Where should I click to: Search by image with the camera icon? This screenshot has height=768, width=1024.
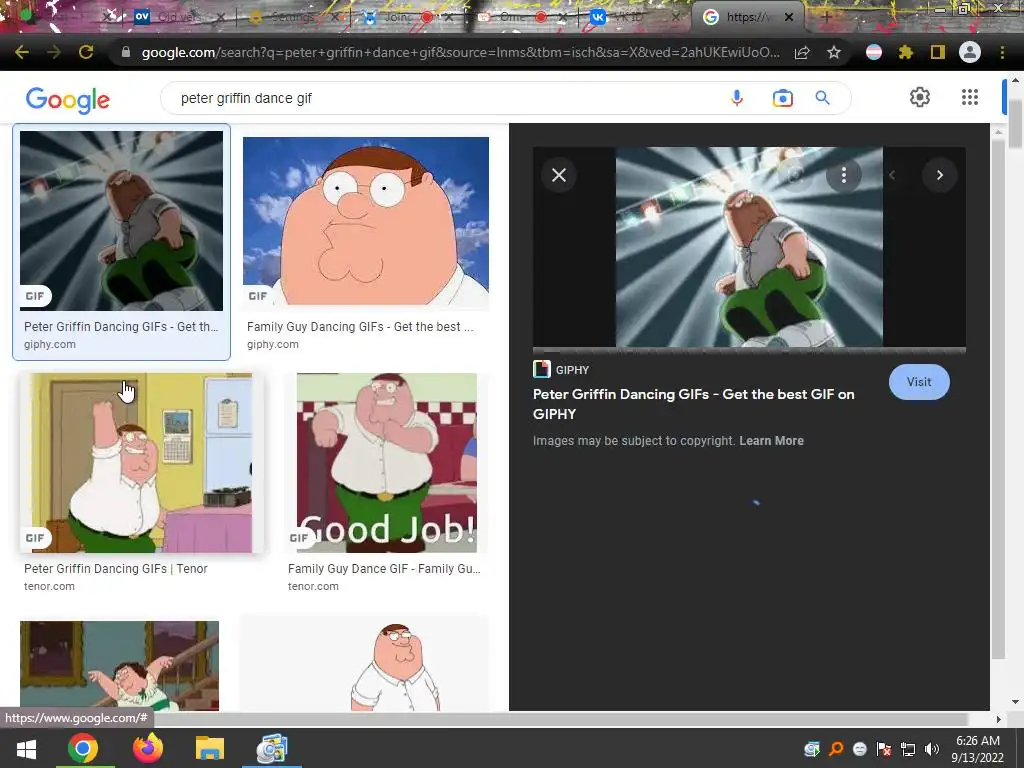pos(782,98)
